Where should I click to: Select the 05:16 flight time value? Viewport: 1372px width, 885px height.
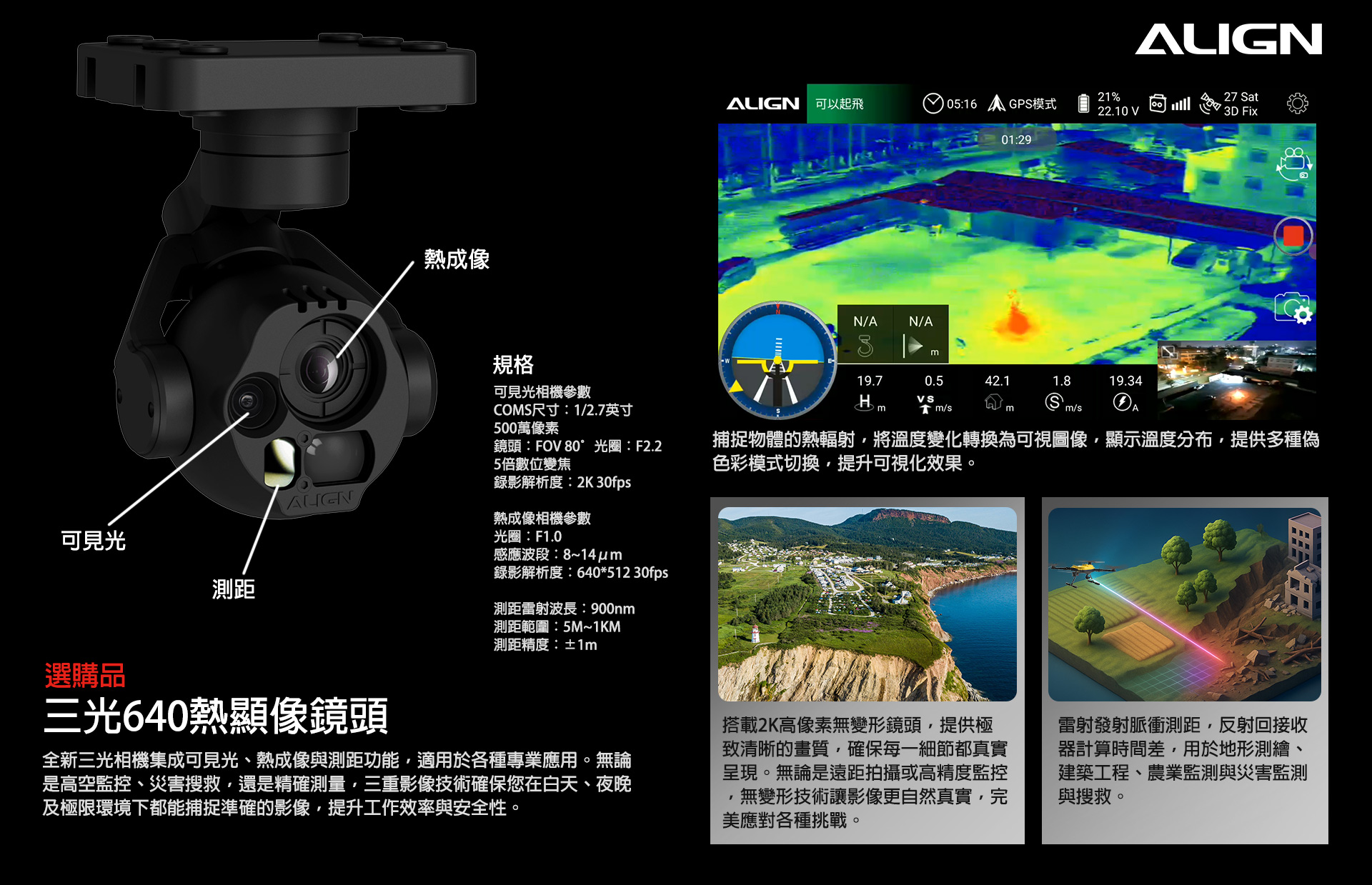[x=962, y=104]
